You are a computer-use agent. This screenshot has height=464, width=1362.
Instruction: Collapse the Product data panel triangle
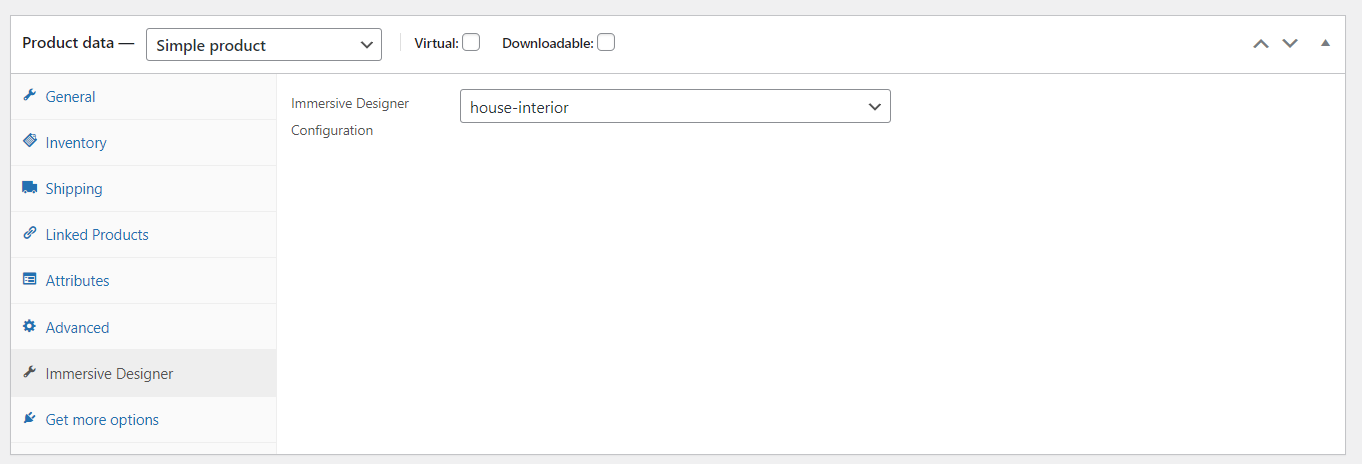pyautogui.click(x=1325, y=43)
